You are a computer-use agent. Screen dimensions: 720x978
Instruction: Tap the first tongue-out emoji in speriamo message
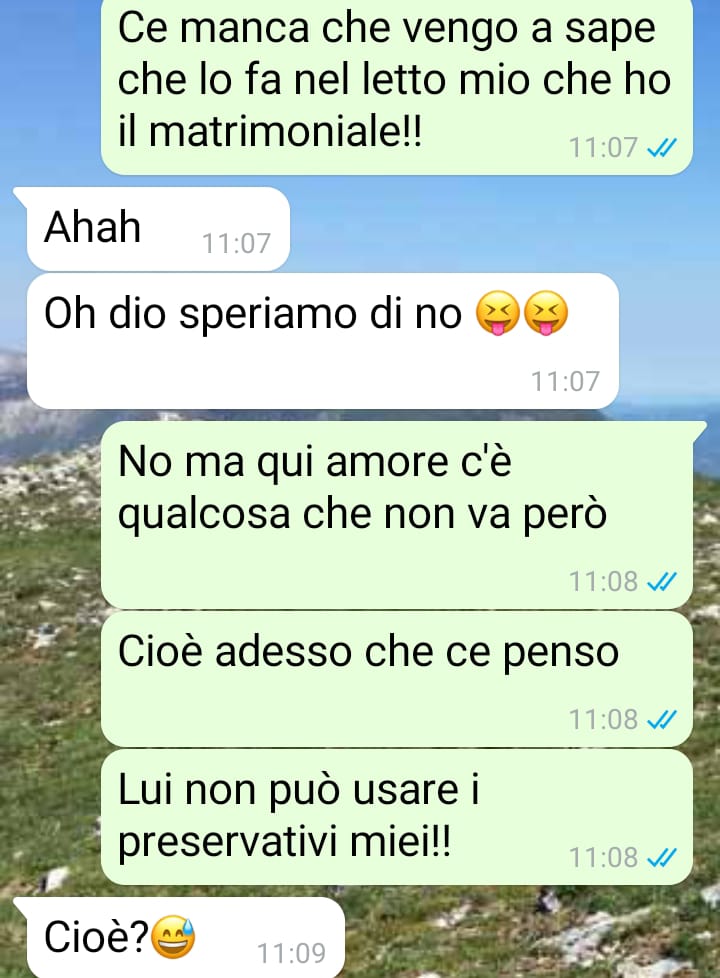(497, 314)
